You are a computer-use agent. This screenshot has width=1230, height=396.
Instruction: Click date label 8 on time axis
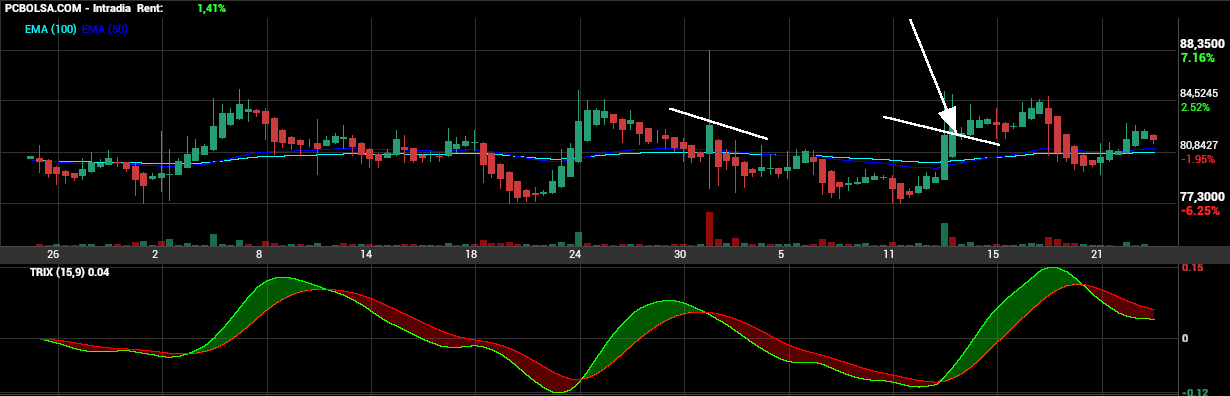[x=259, y=255]
